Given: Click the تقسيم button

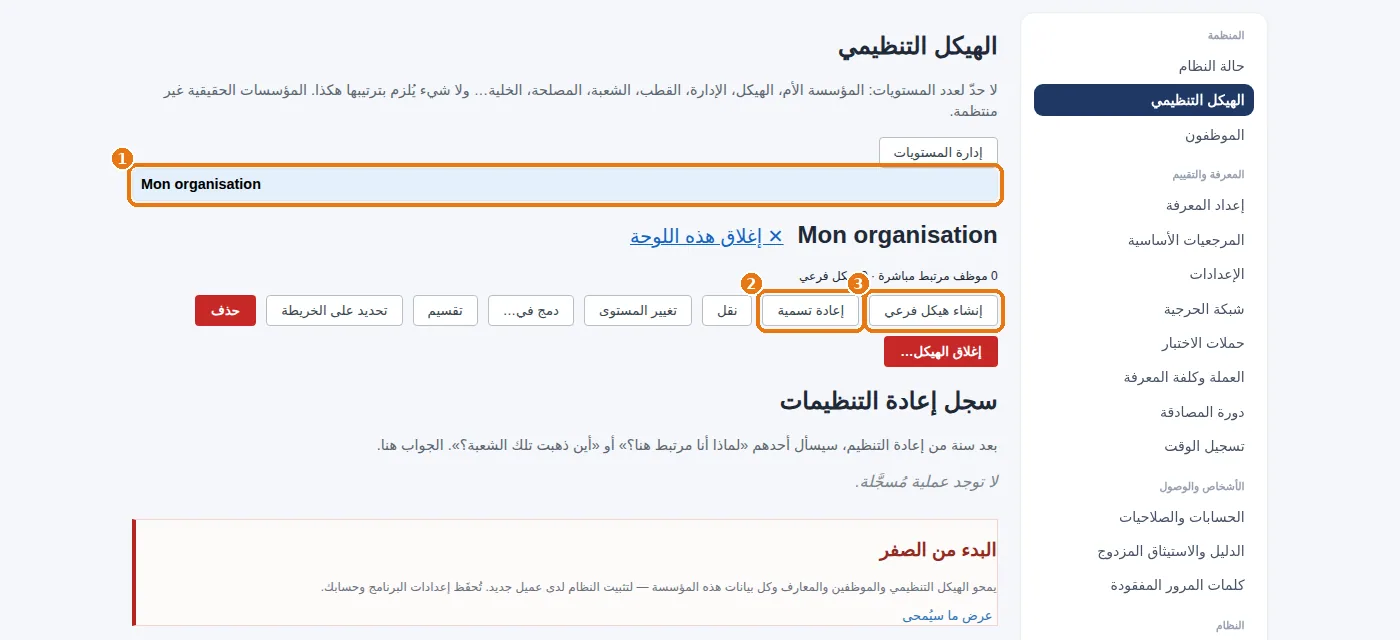Looking at the screenshot, I should [445, 311].
